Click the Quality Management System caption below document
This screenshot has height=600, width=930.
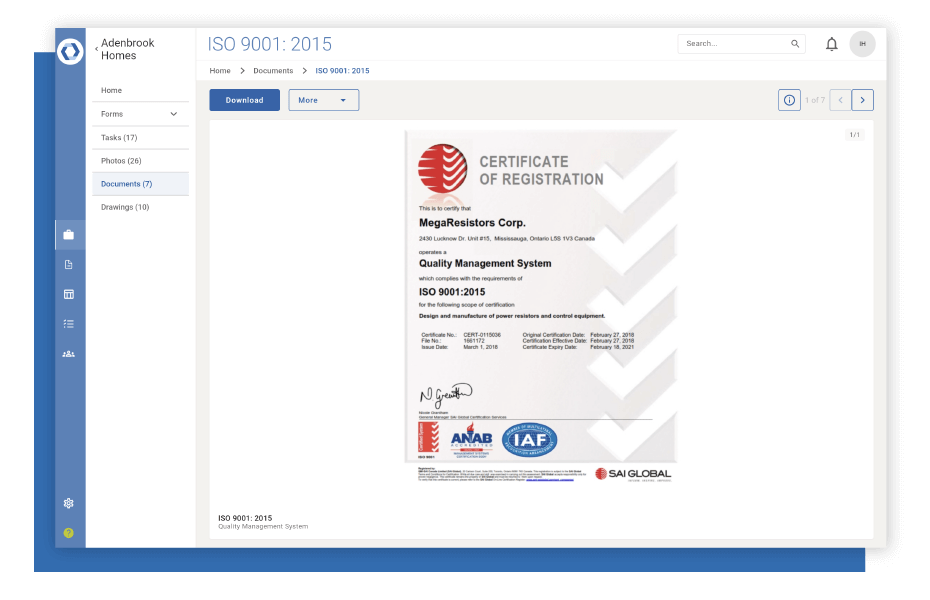pyautogui.click(x=263, y=526)
